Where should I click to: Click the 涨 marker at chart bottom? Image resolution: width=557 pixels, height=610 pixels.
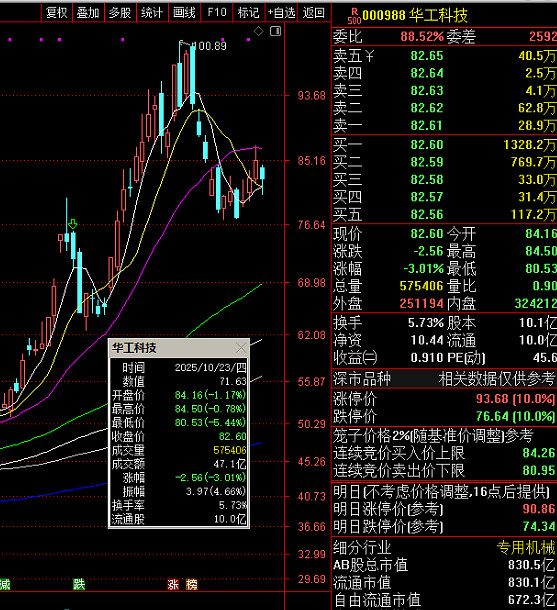[173, 584]
